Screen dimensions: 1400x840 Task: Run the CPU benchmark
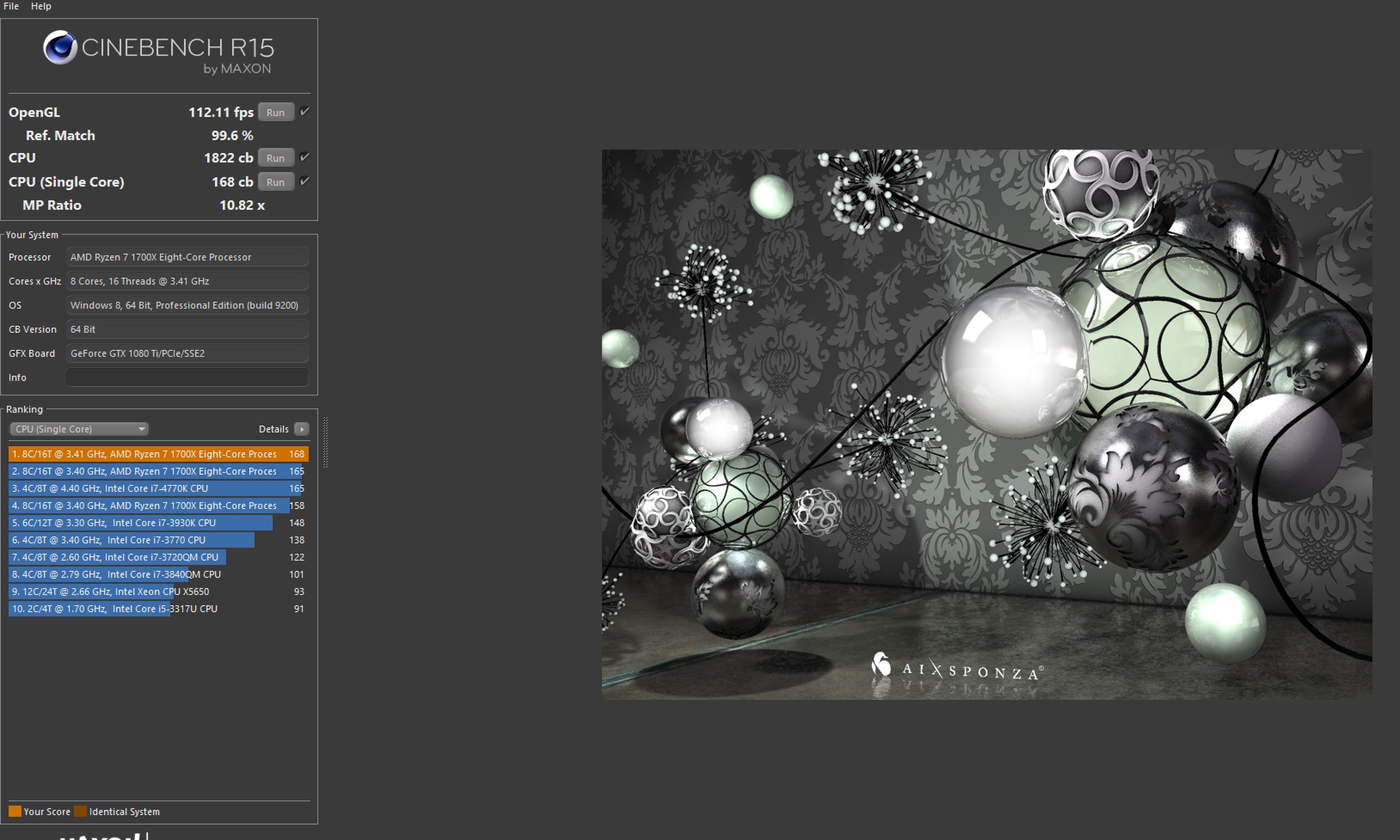tap(276, 158)
